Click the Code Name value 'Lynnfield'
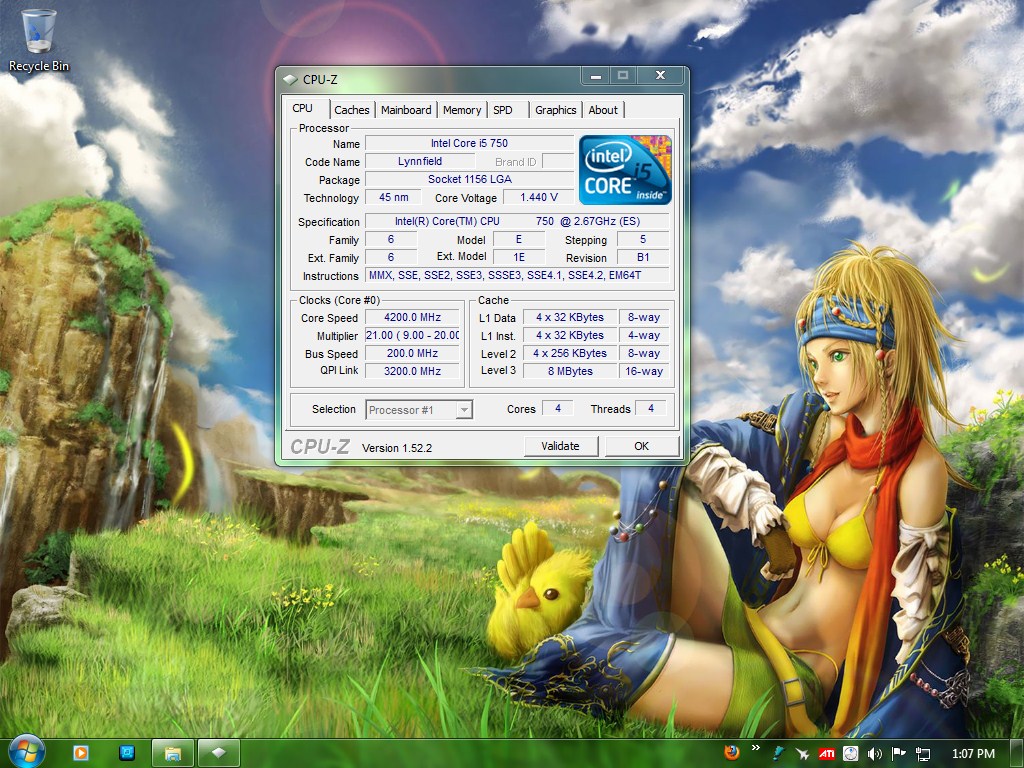 pyautogui.click(x=420, y=161)
